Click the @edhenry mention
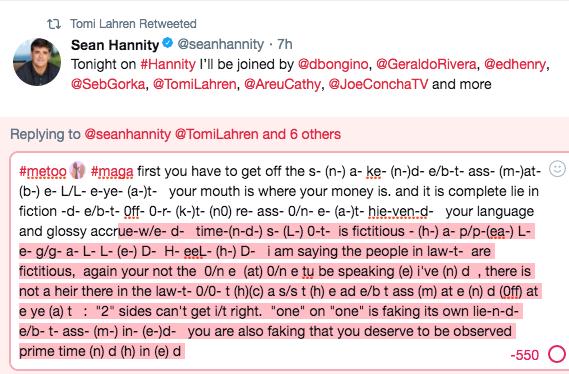This screenshot has width=569, height=374. (x=515, y=65)
